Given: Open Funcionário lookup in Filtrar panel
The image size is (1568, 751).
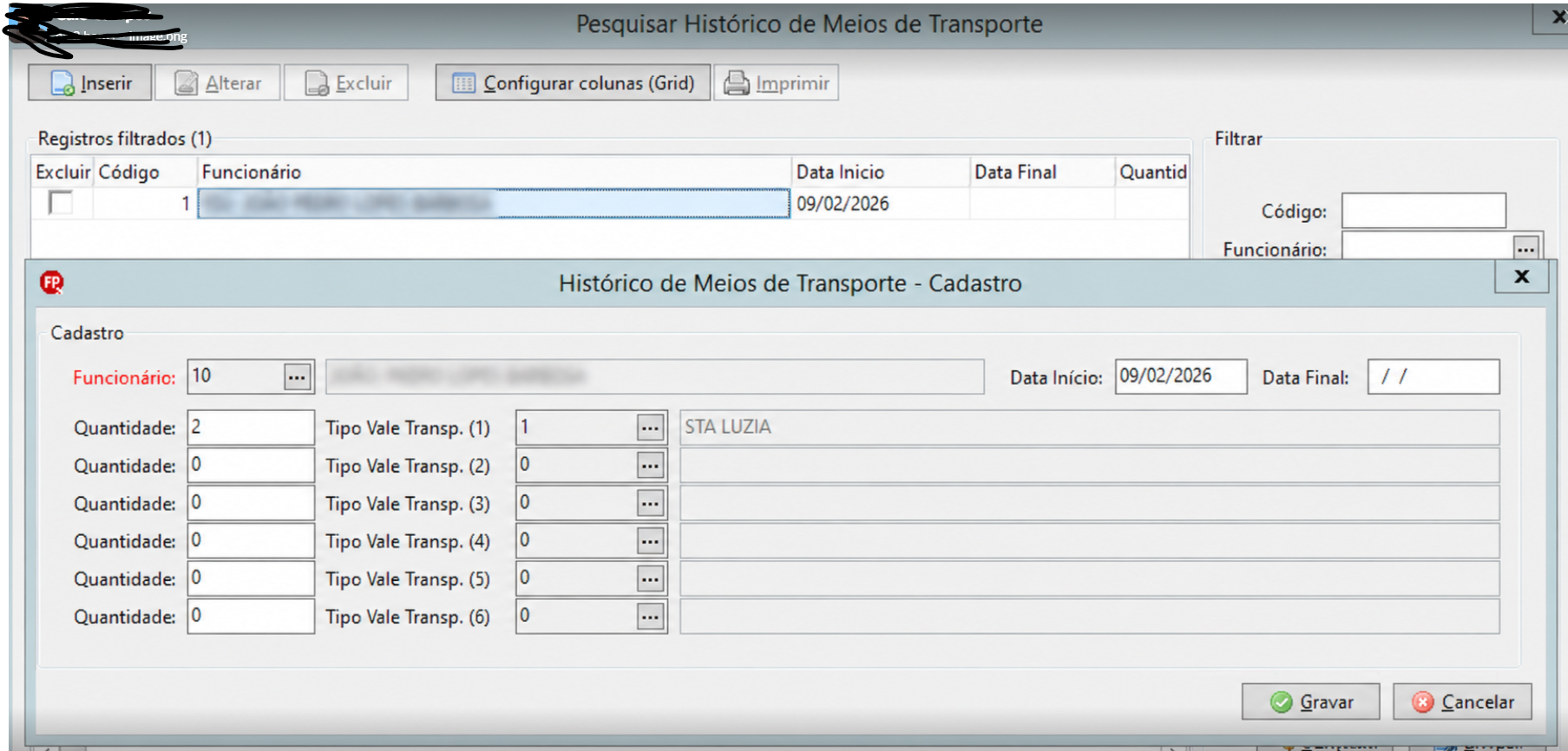Looking at the screenshot, I should point(1525,248).
